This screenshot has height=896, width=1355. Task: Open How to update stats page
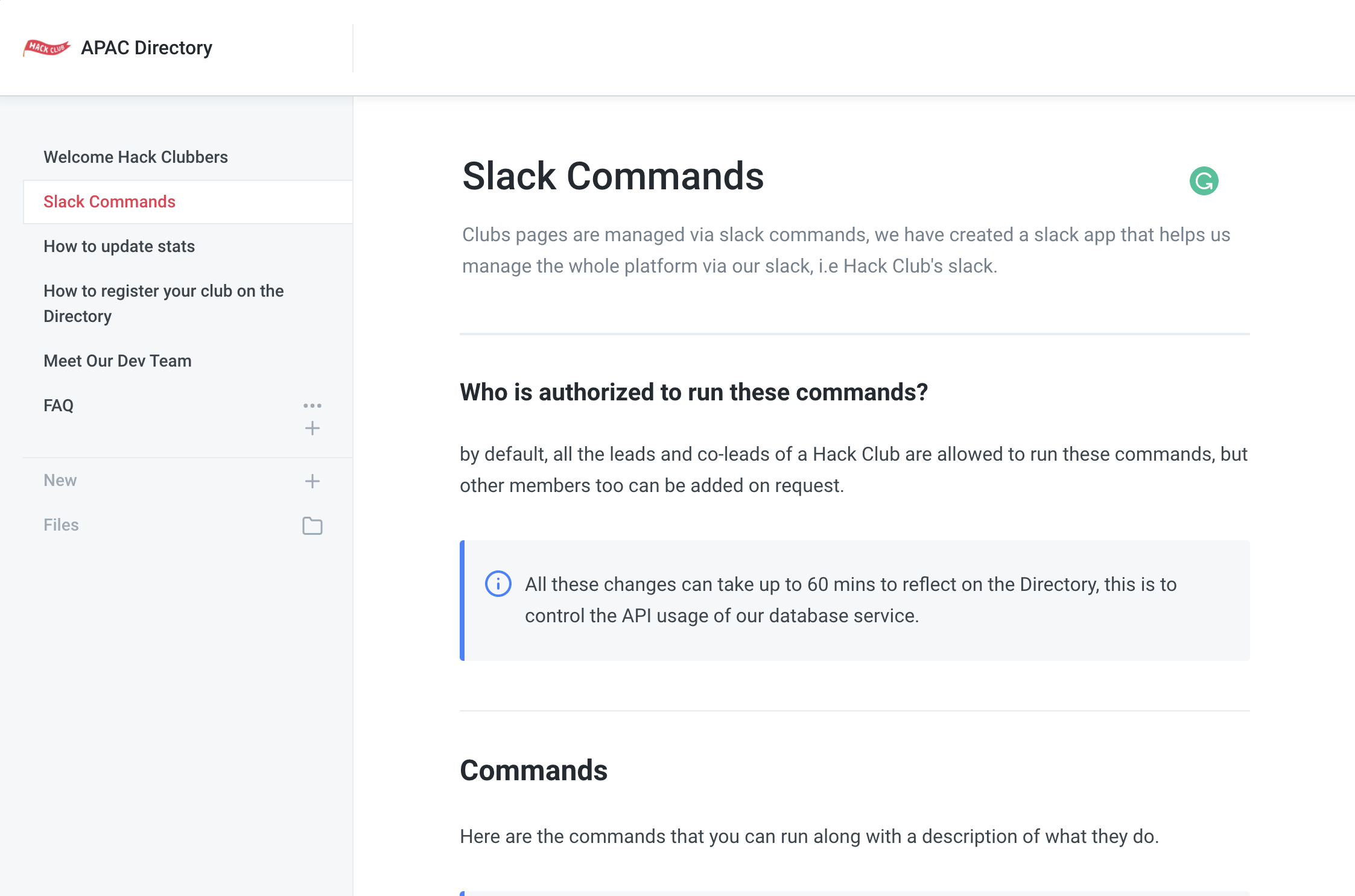click(119, 246)
